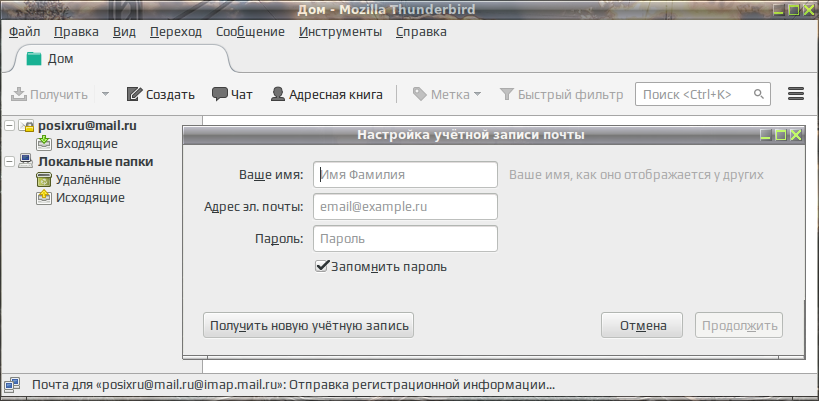
Task: Maximize the account setup dialog
Action: (x=780, y=135)
